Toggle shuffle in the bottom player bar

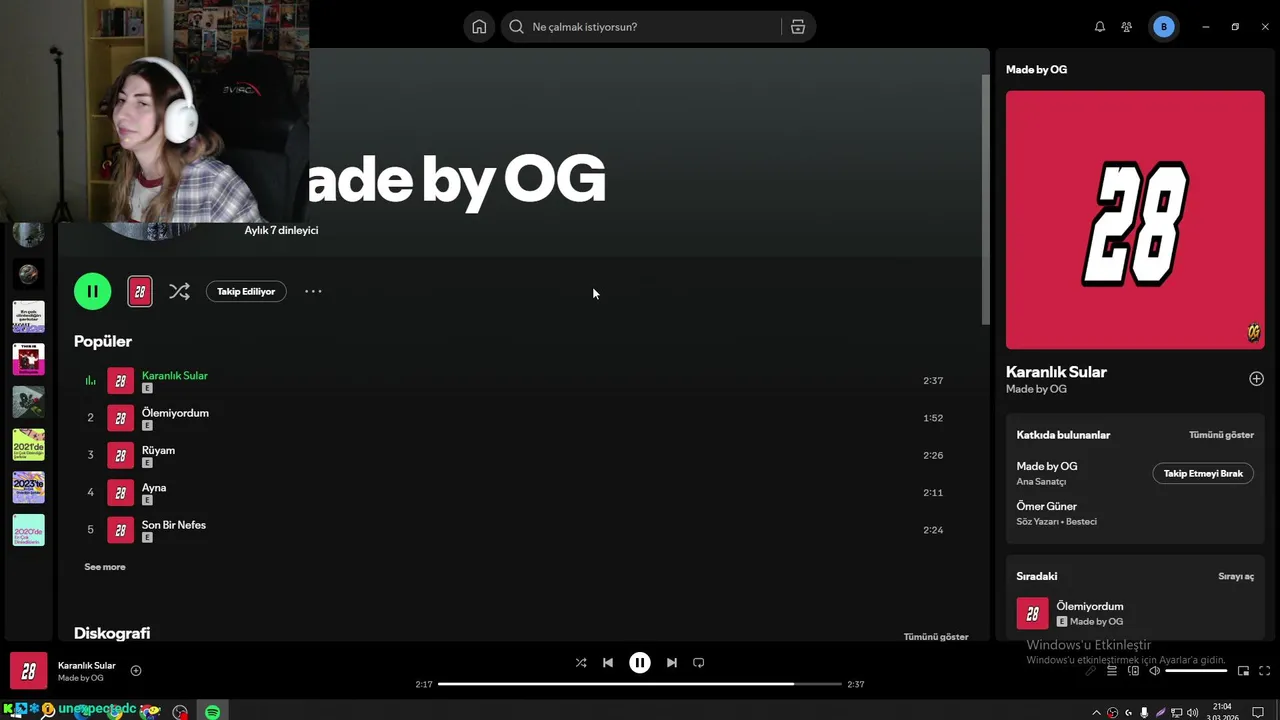[581, 662]
